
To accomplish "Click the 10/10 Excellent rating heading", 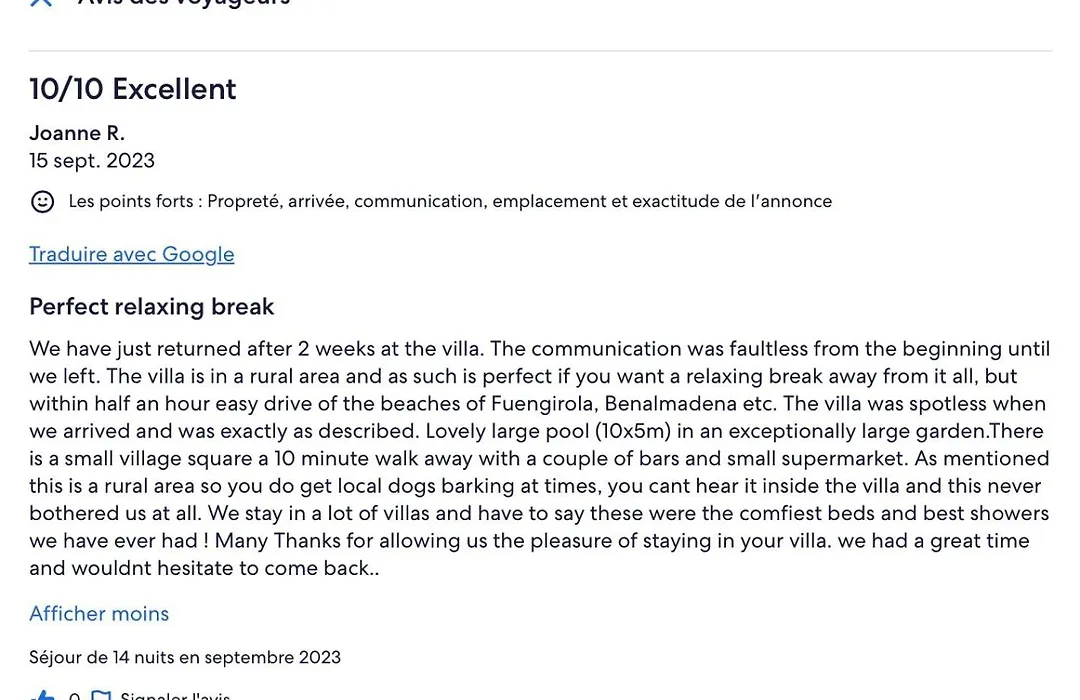I will (x=133, y=89).
